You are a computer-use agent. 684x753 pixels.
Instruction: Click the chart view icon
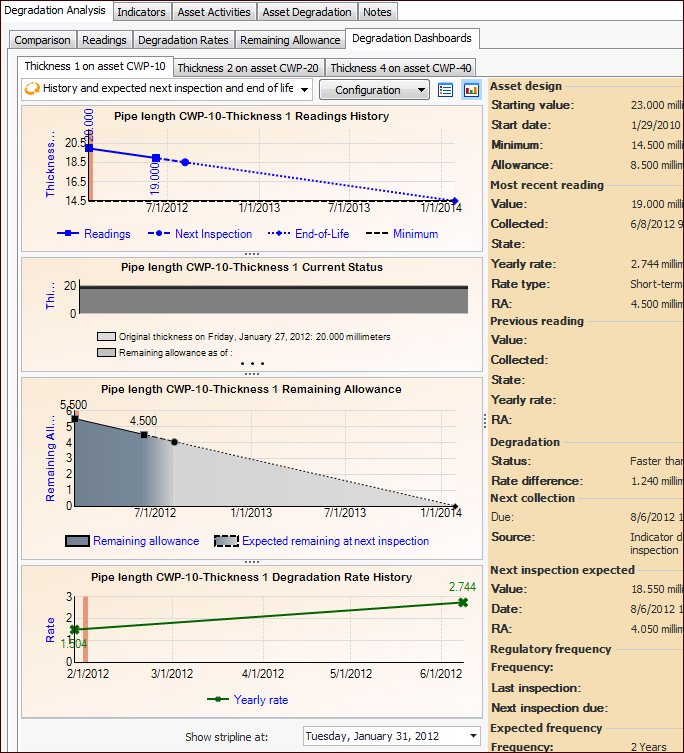coord(471,90)
